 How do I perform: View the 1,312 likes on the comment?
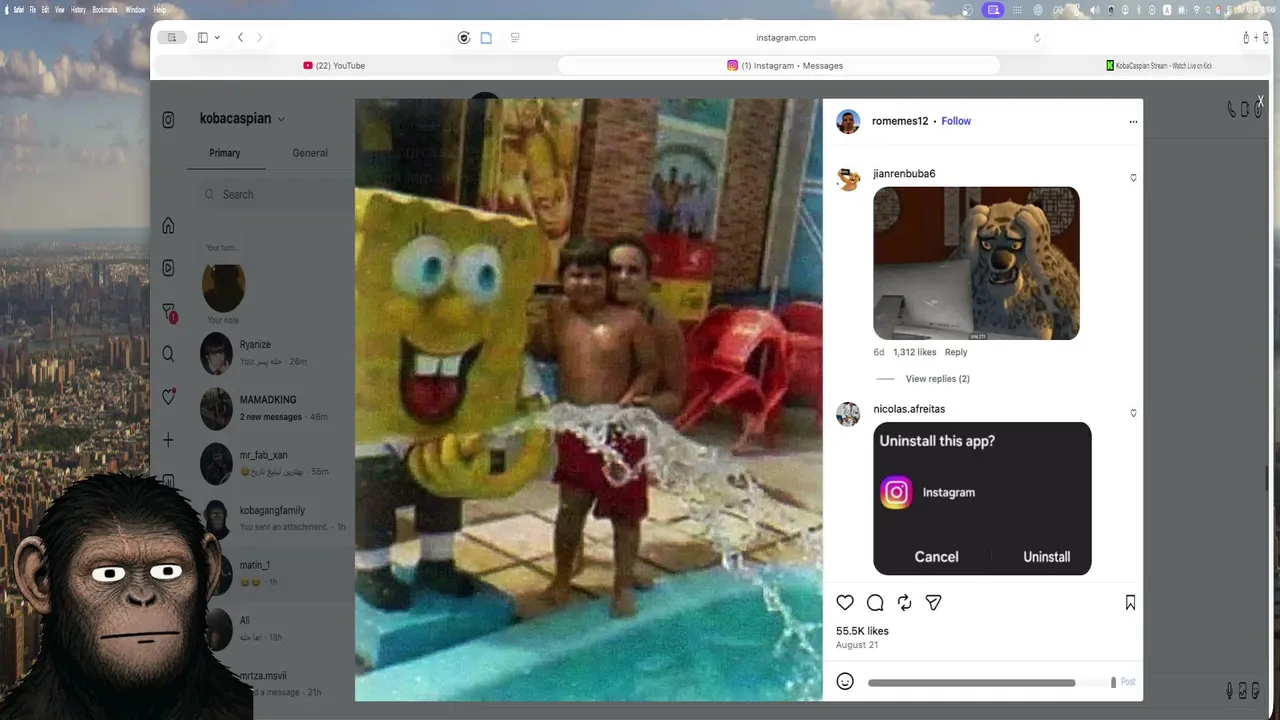click(x=914, y=352)
